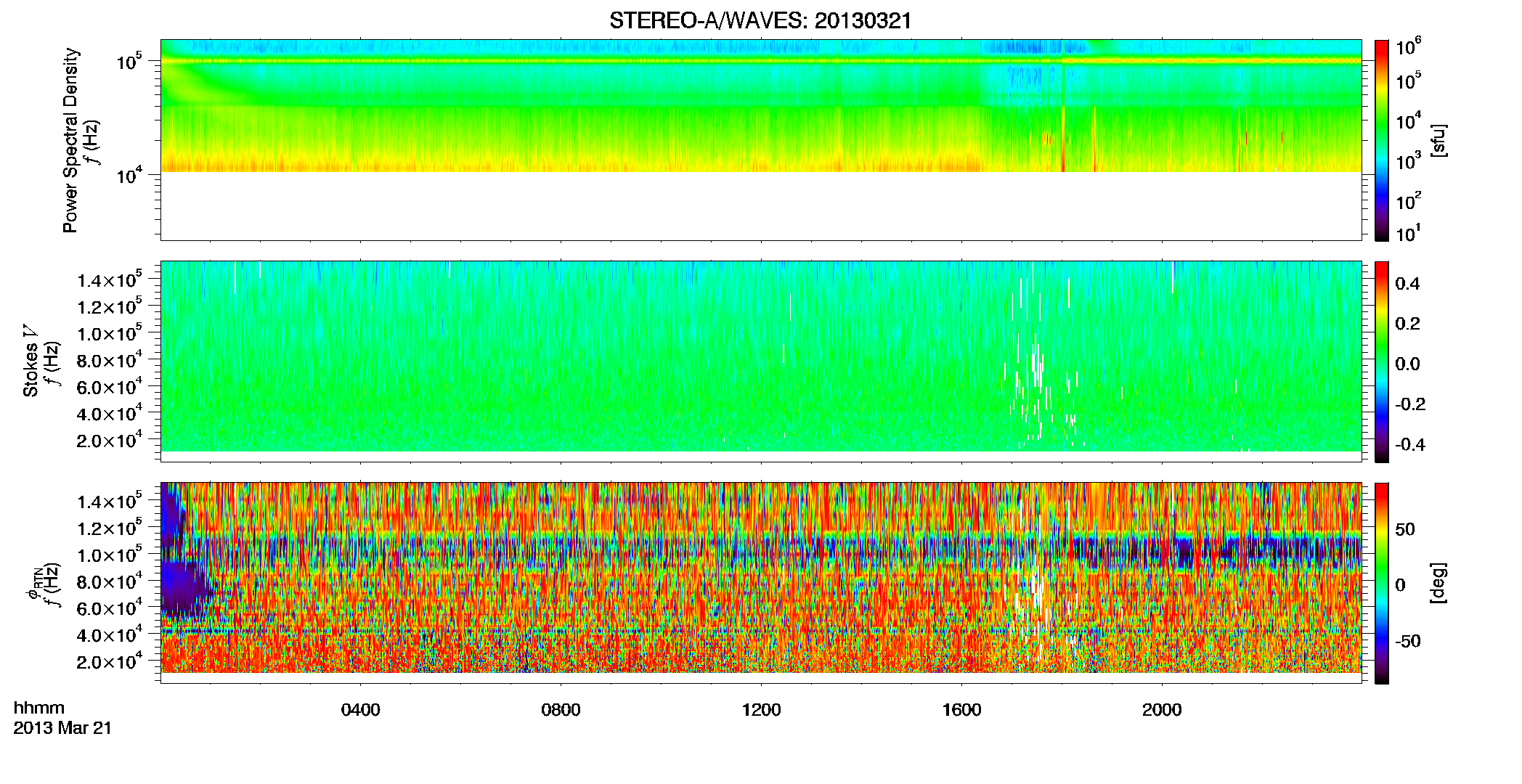Click 4.0×10^4 tick on φ RTN panel
The height and width of the screenshot is (784, 1522).
tap(110, 634)
